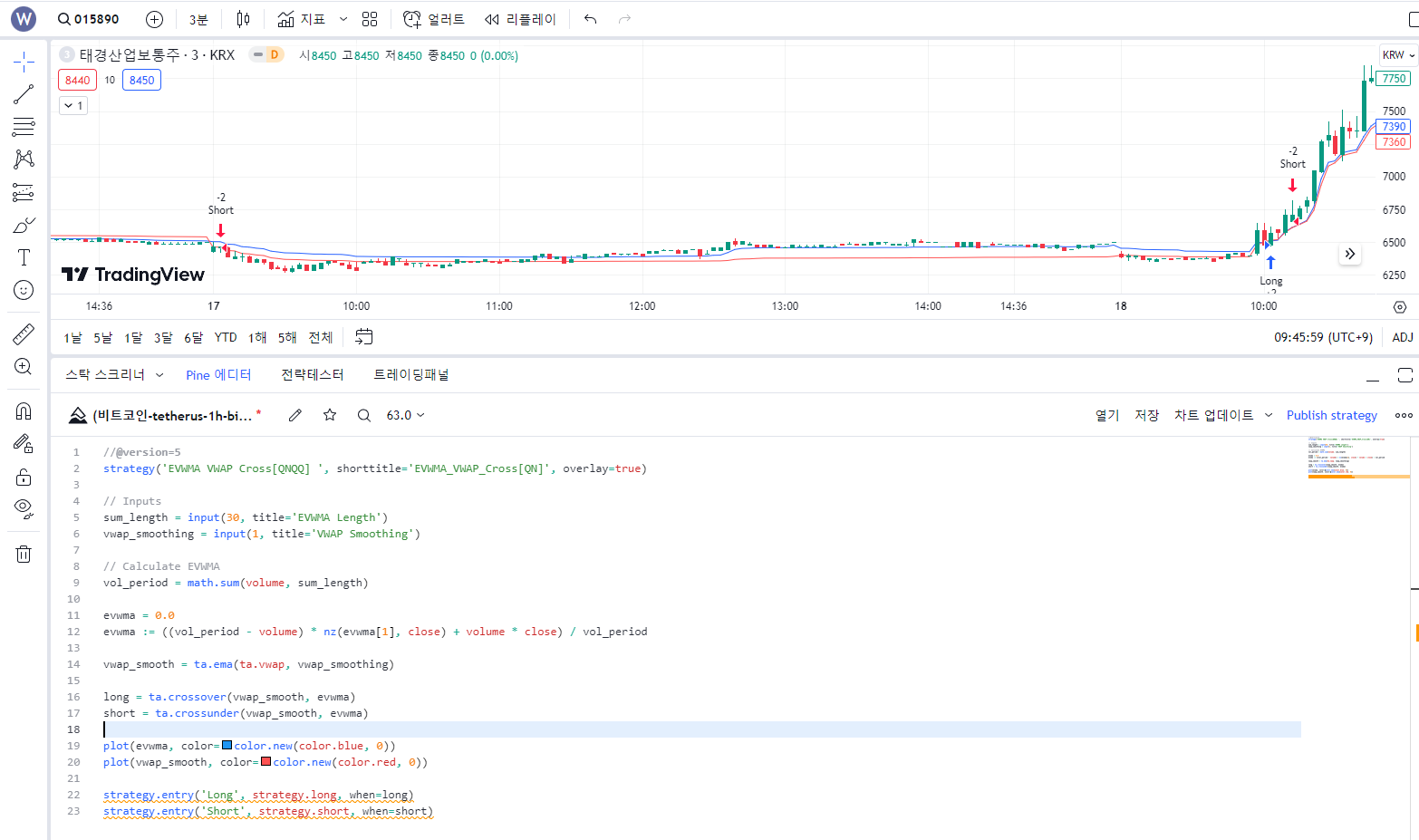Click the trash can remove drawings icon
Screen dimensions: 1419x840
coord(24,554)
